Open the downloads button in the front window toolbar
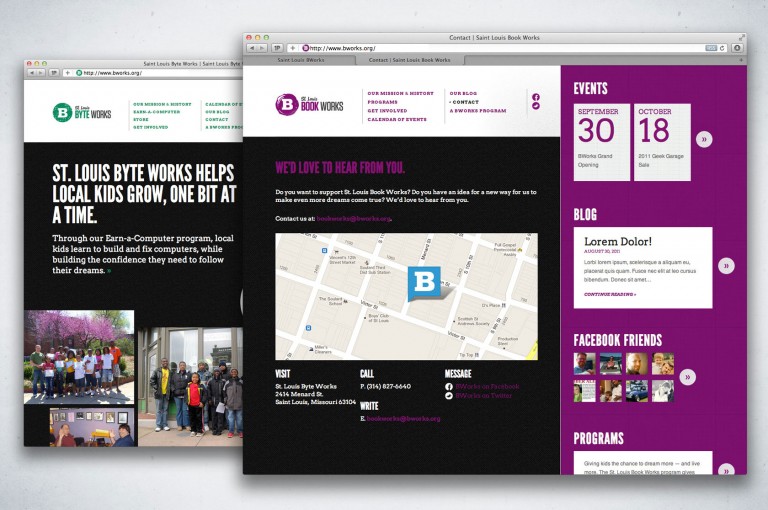768x510 pixels. click(737, 48)
